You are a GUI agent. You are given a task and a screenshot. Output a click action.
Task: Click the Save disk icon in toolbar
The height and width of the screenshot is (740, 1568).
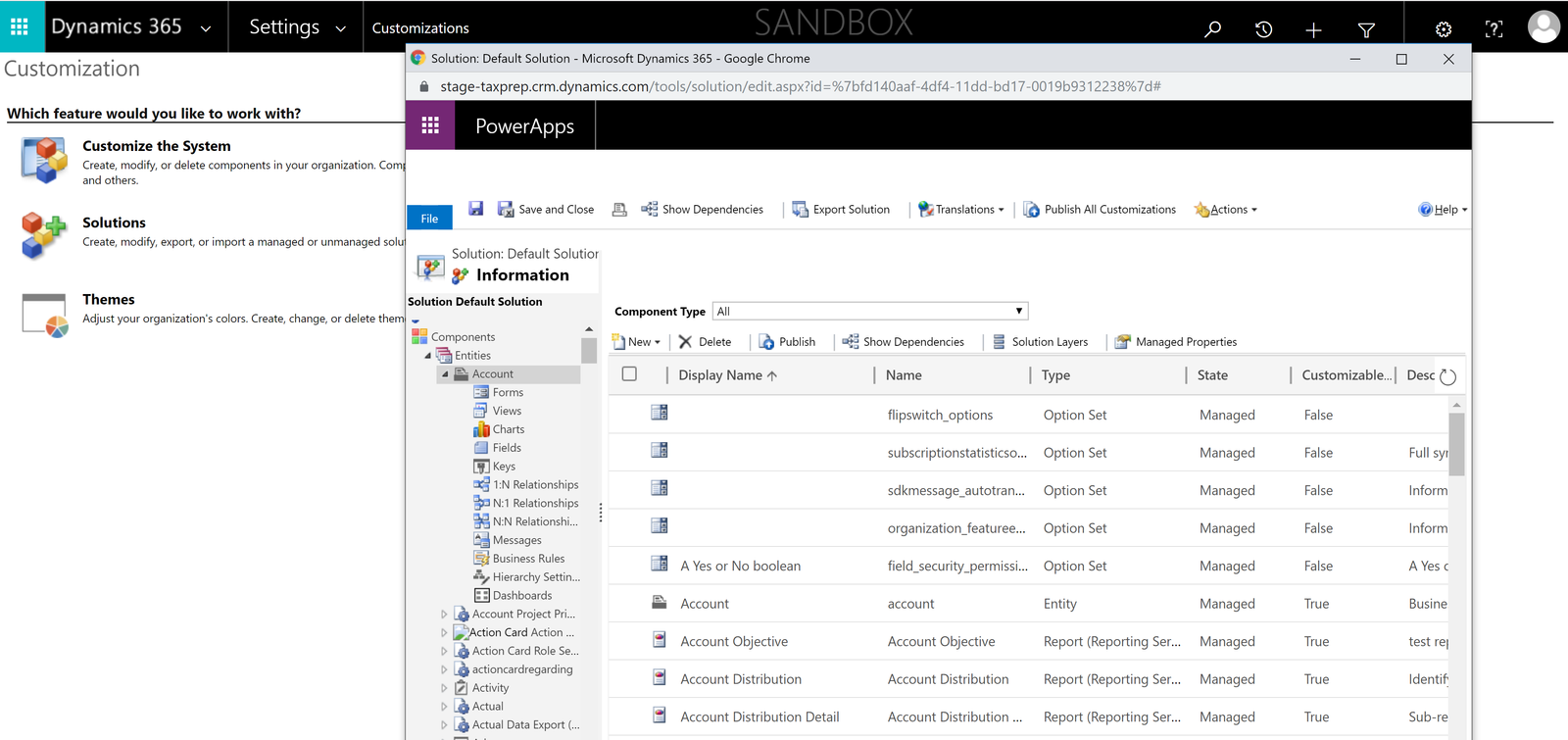point(476,209)
